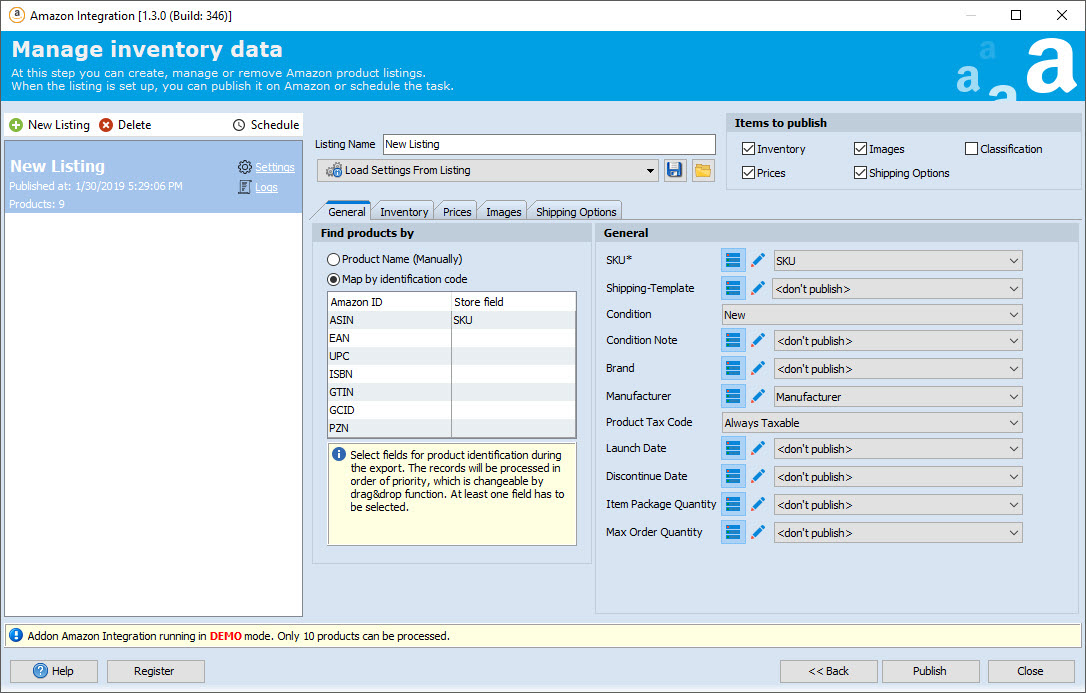The height and width of the screenshot is (693, 1086).
Task: Switch to the Inventory tab
Action: (x=404, y=212)
